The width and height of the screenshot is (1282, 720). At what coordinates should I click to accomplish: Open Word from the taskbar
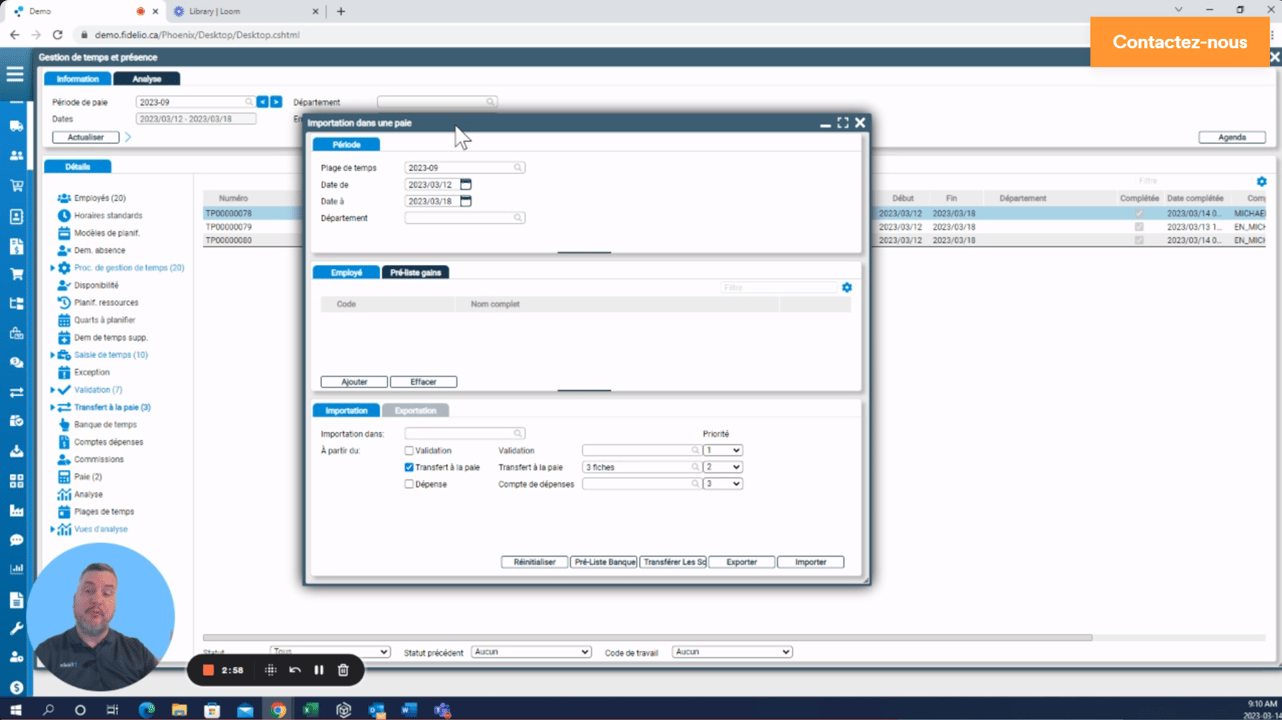(409, 710)
